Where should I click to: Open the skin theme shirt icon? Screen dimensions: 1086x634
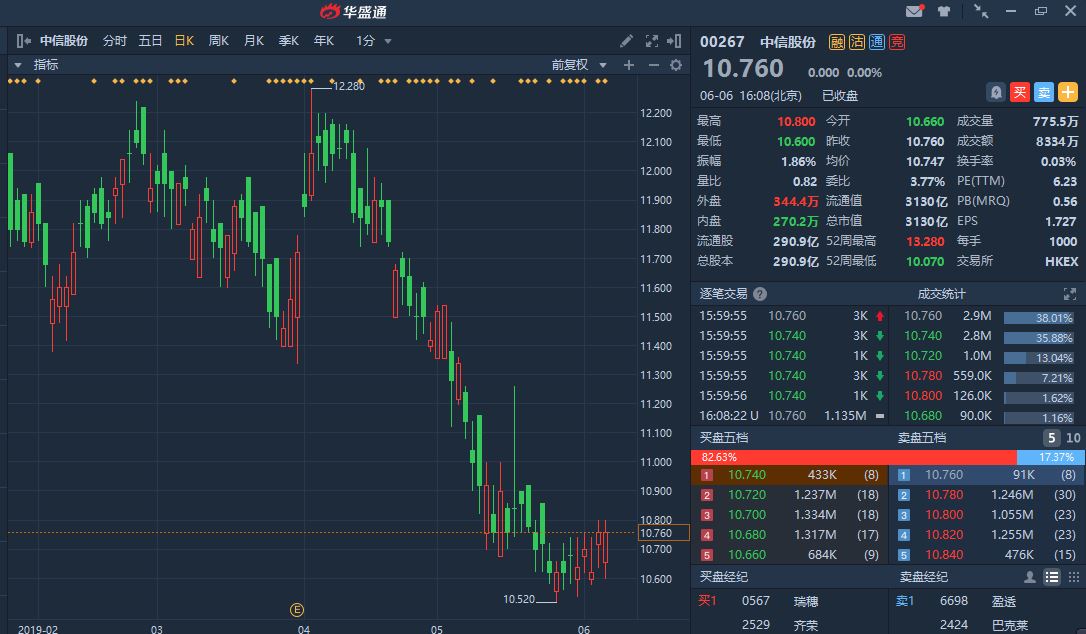(x=944, y=11)
